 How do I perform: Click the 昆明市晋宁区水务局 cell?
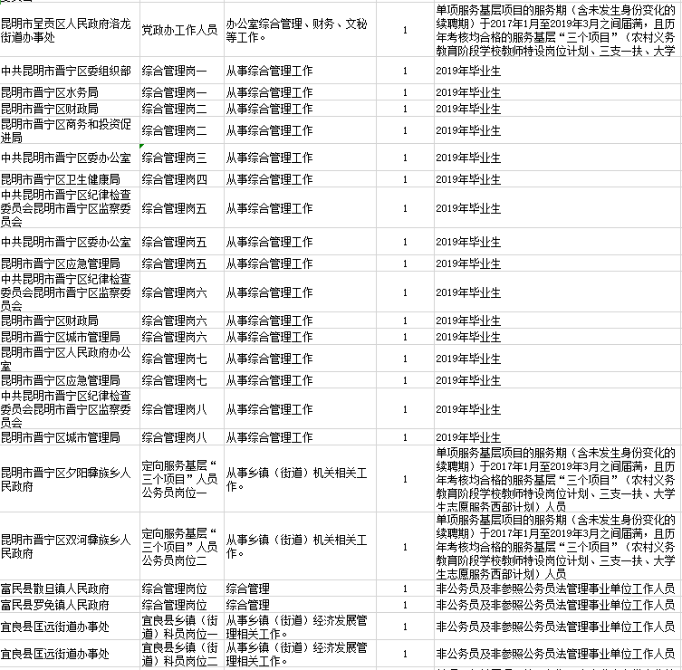coord(68,93)
